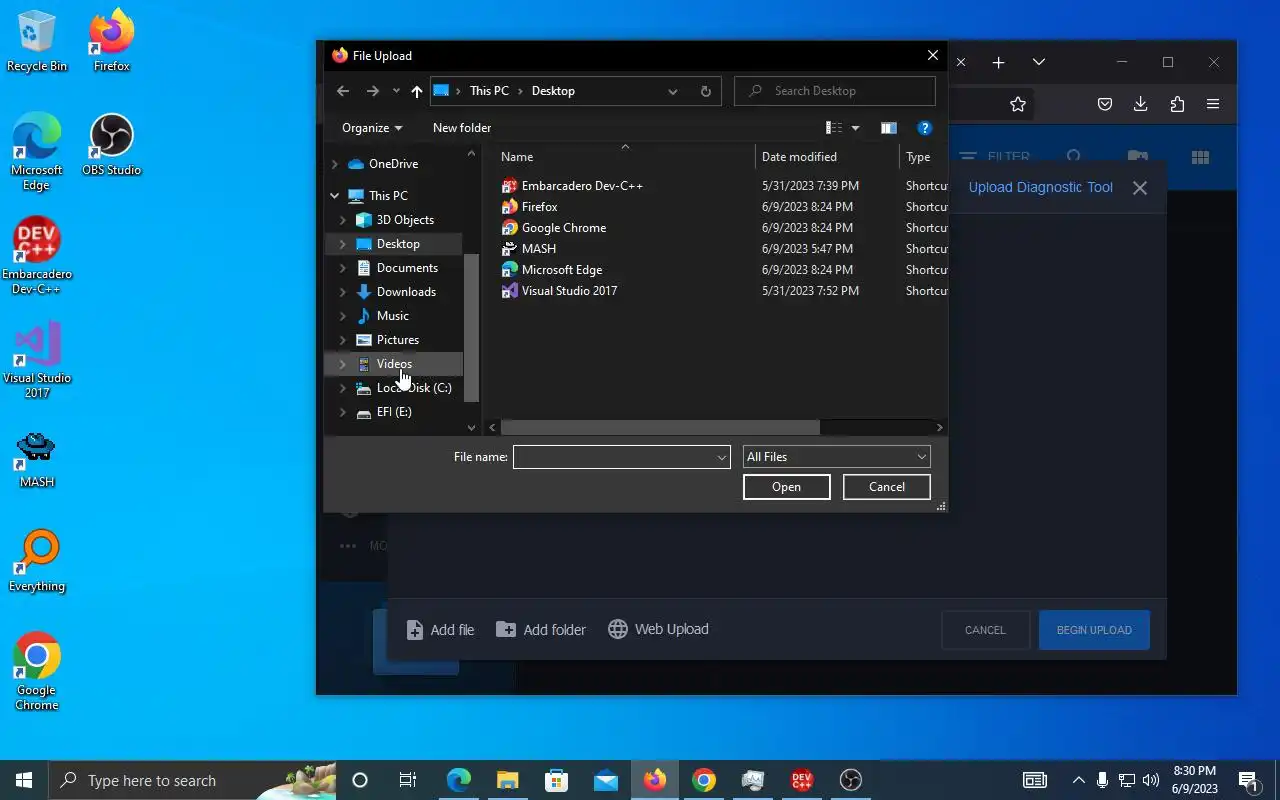
Task: Select the Pictures folder
Action: 397,340
